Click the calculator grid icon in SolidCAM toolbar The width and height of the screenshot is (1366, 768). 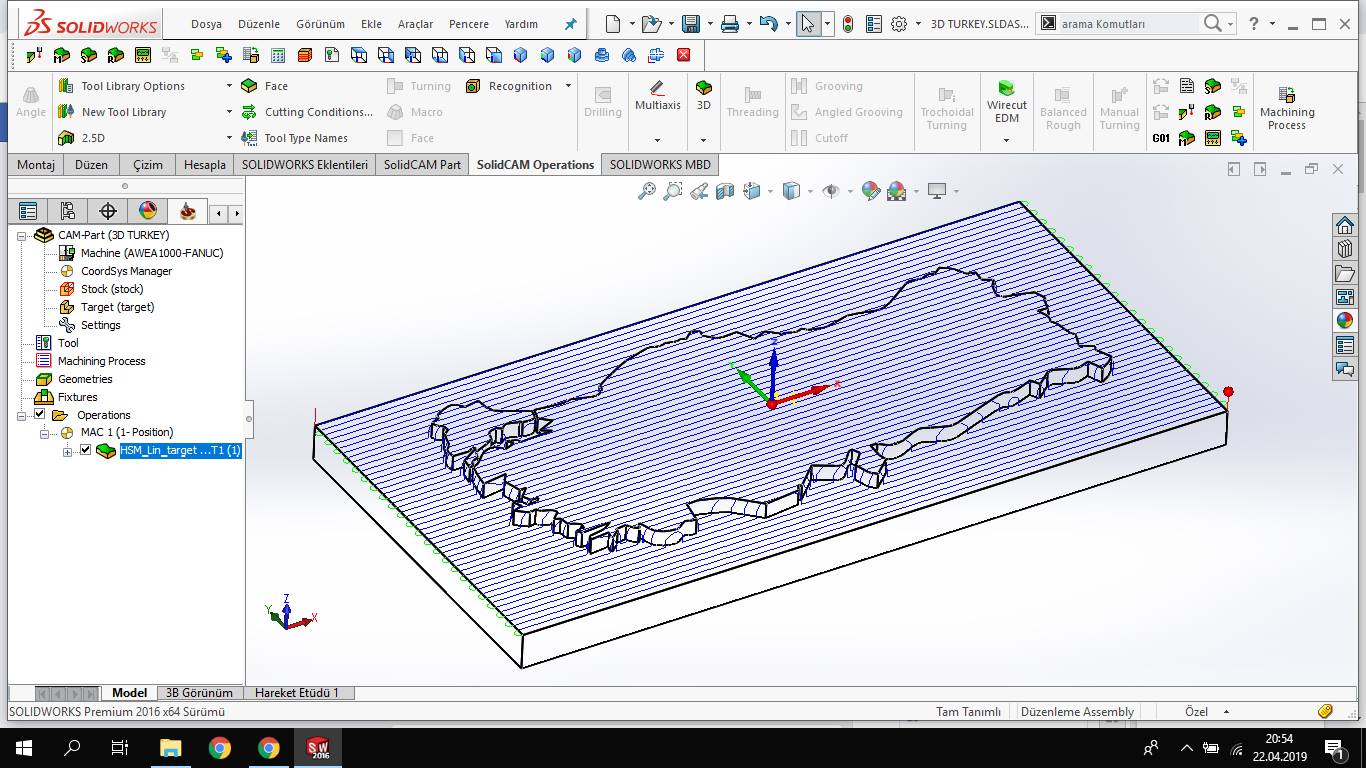278,55
